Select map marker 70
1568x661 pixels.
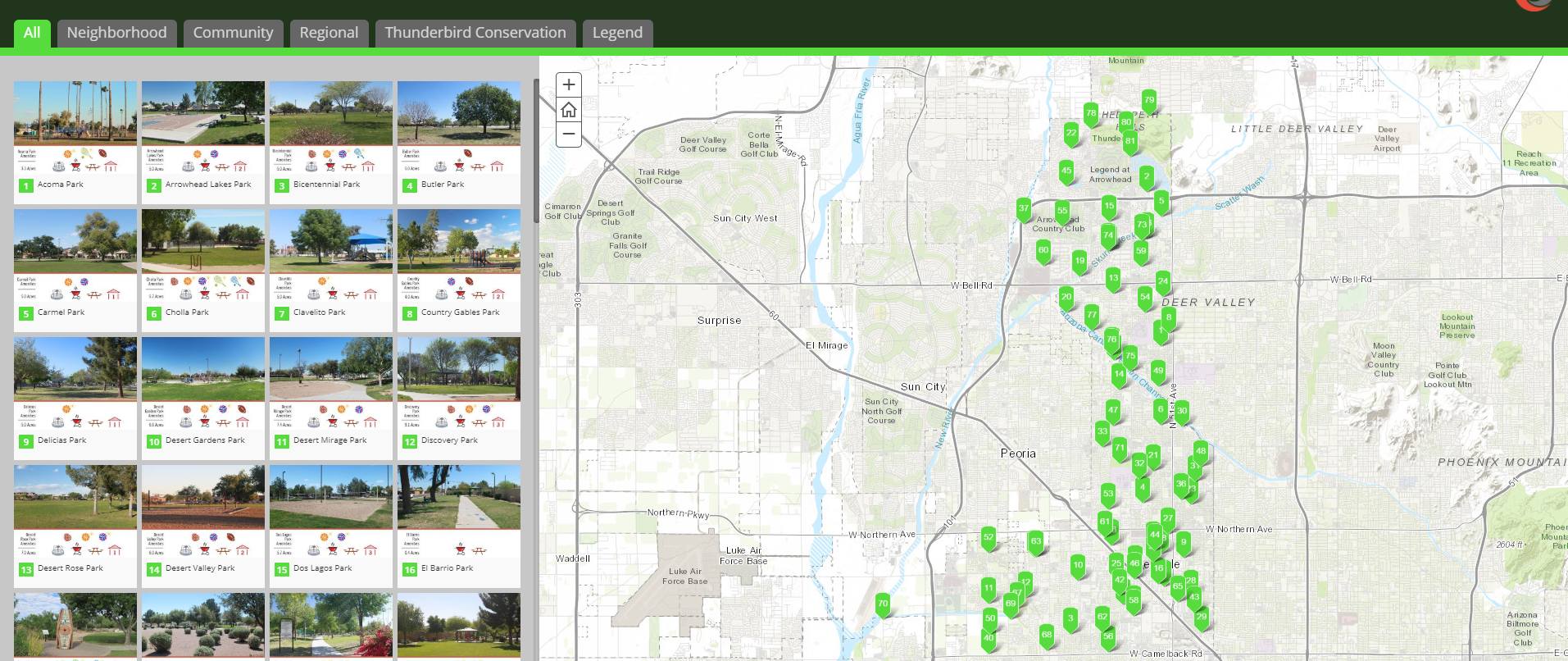coord(883,604)
